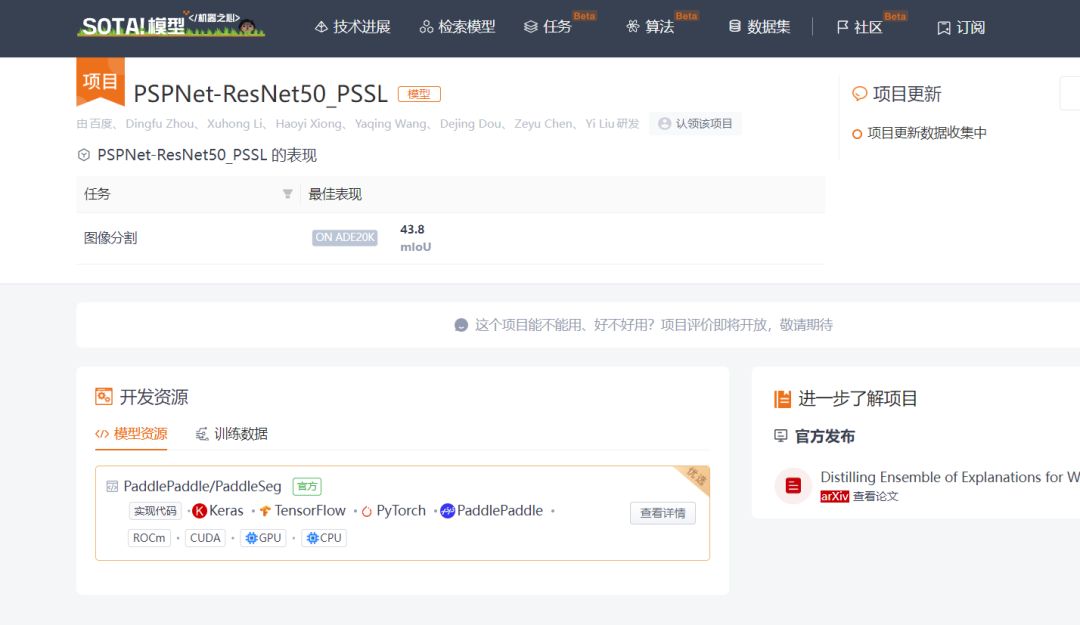Click the 项目更新 speech bubble icon

[860, 94]
